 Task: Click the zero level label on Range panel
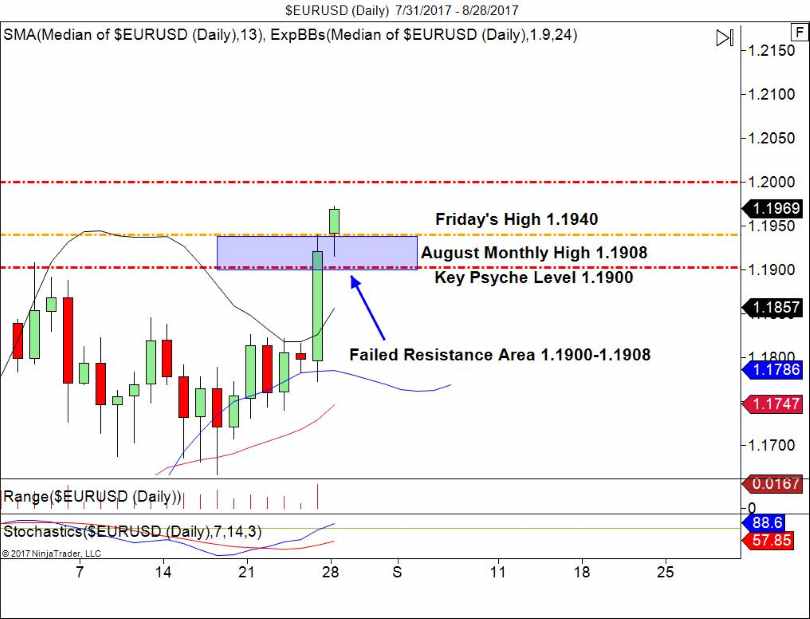click(752, 505)
